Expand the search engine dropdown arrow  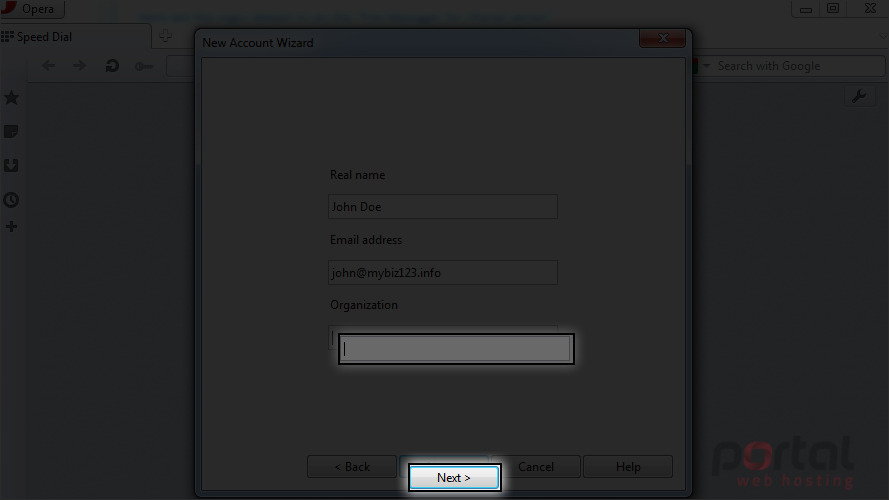pos(706,66)
